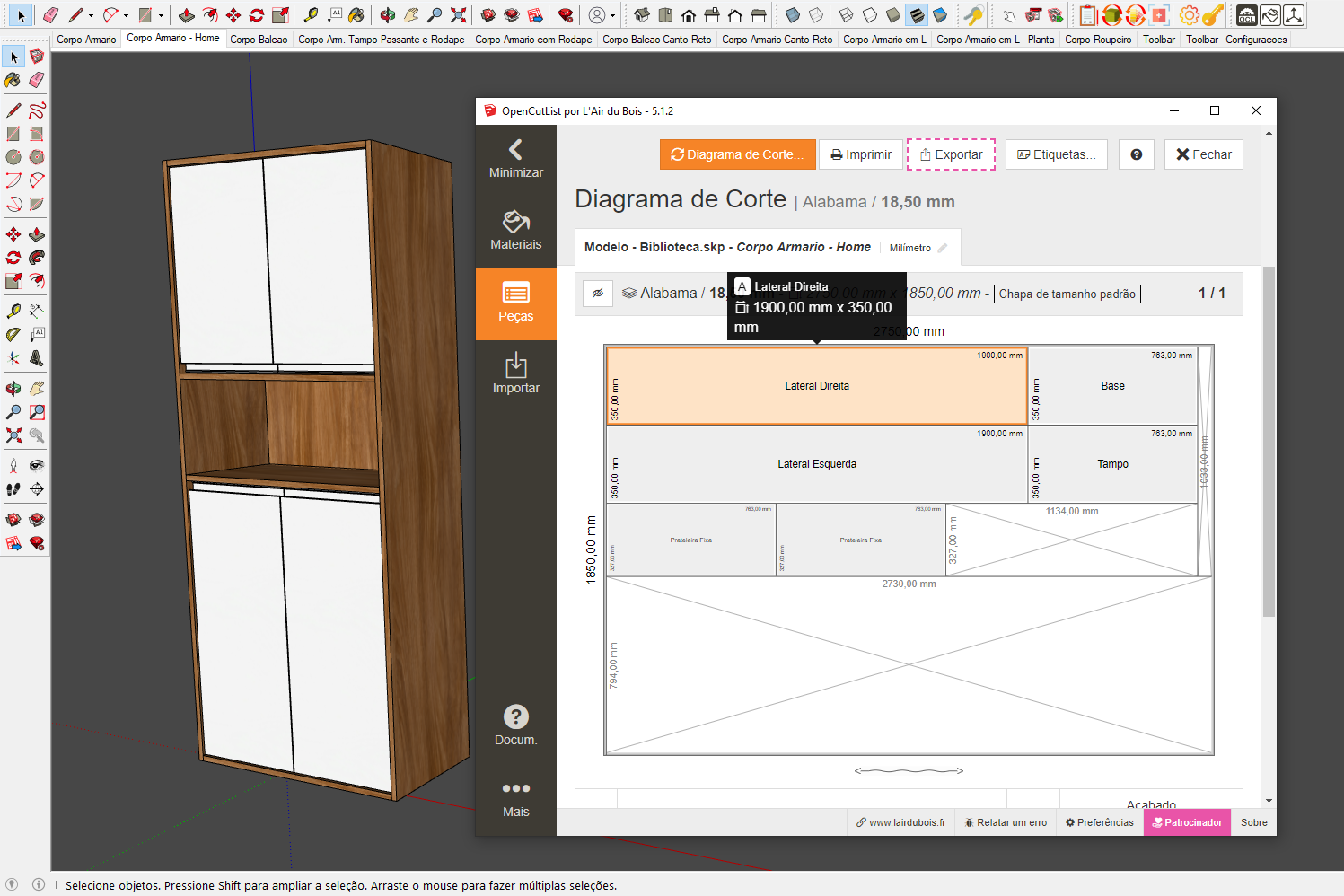
Task: Click the Zoom Extents icon in top toolbar
Action: (458, 15)
